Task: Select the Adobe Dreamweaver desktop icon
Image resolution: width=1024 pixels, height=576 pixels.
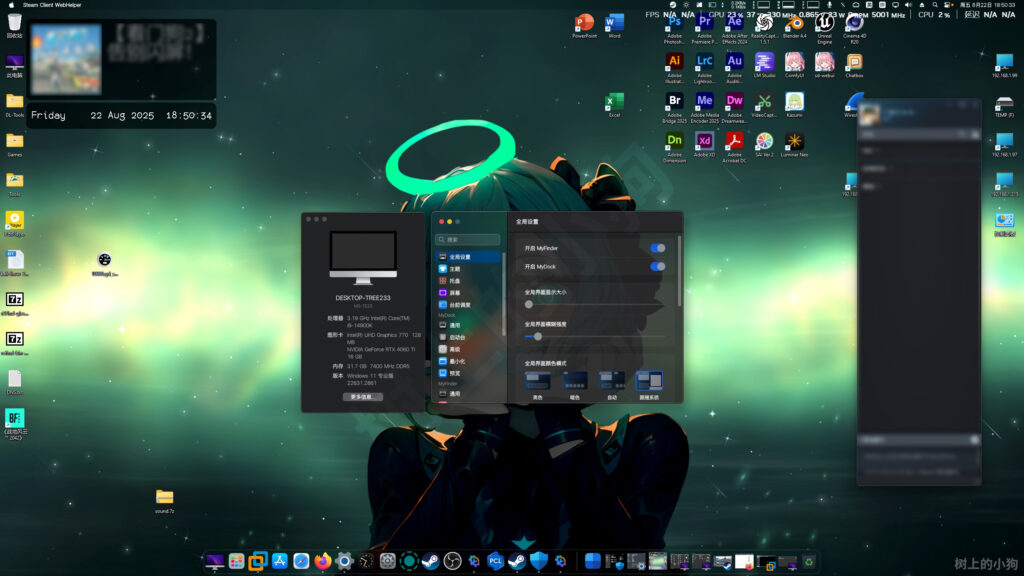Action: tap(734, 108)
